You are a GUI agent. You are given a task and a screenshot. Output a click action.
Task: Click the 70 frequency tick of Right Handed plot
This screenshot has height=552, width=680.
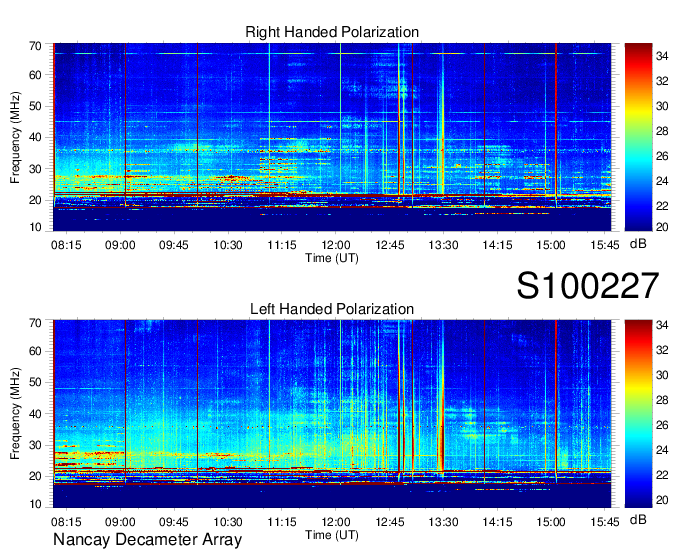35,46
